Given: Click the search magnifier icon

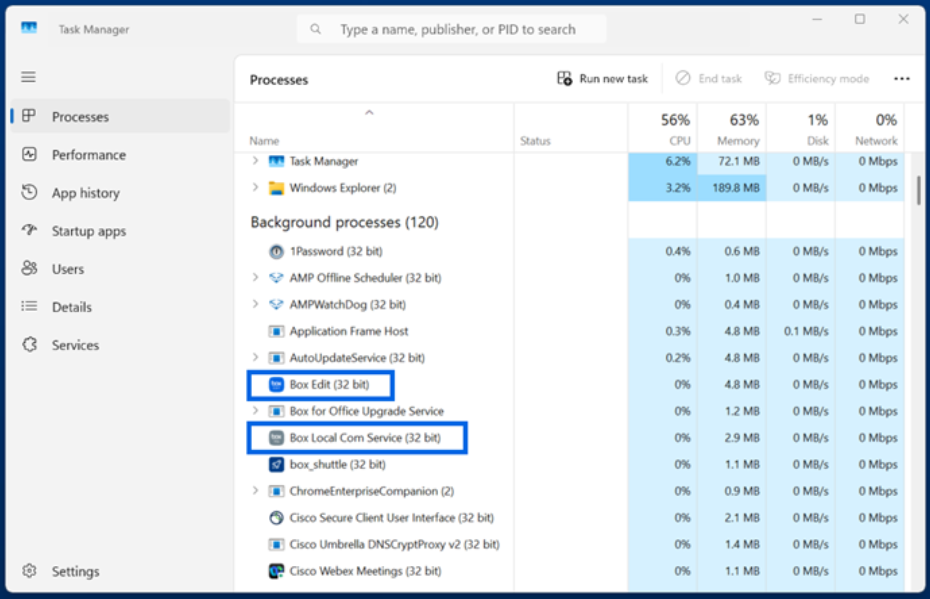Looking at the screenshot, I should pos(316,29).
